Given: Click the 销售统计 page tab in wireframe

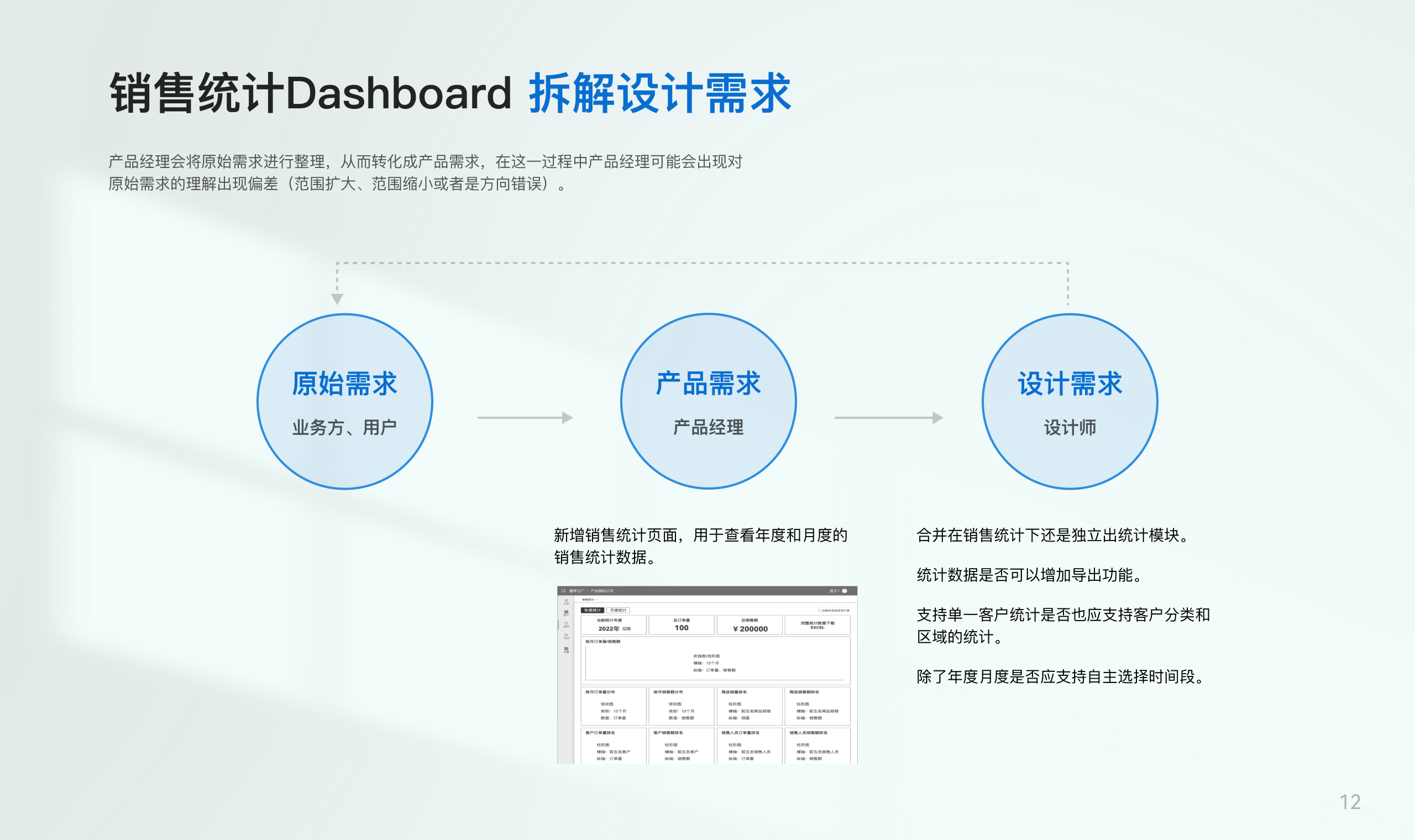Looking at the screenshot, I should [589, 600].
